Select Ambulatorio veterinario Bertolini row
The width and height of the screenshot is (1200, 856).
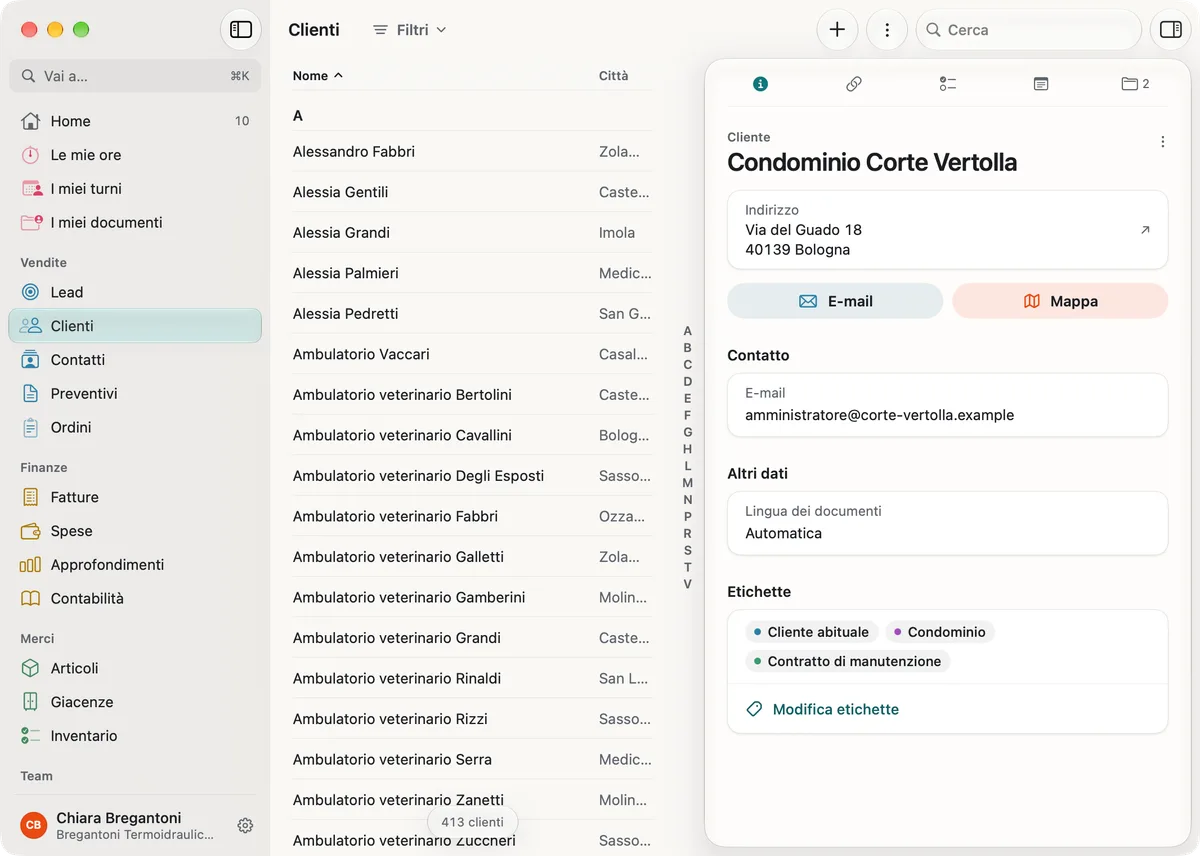coord(472,395)
